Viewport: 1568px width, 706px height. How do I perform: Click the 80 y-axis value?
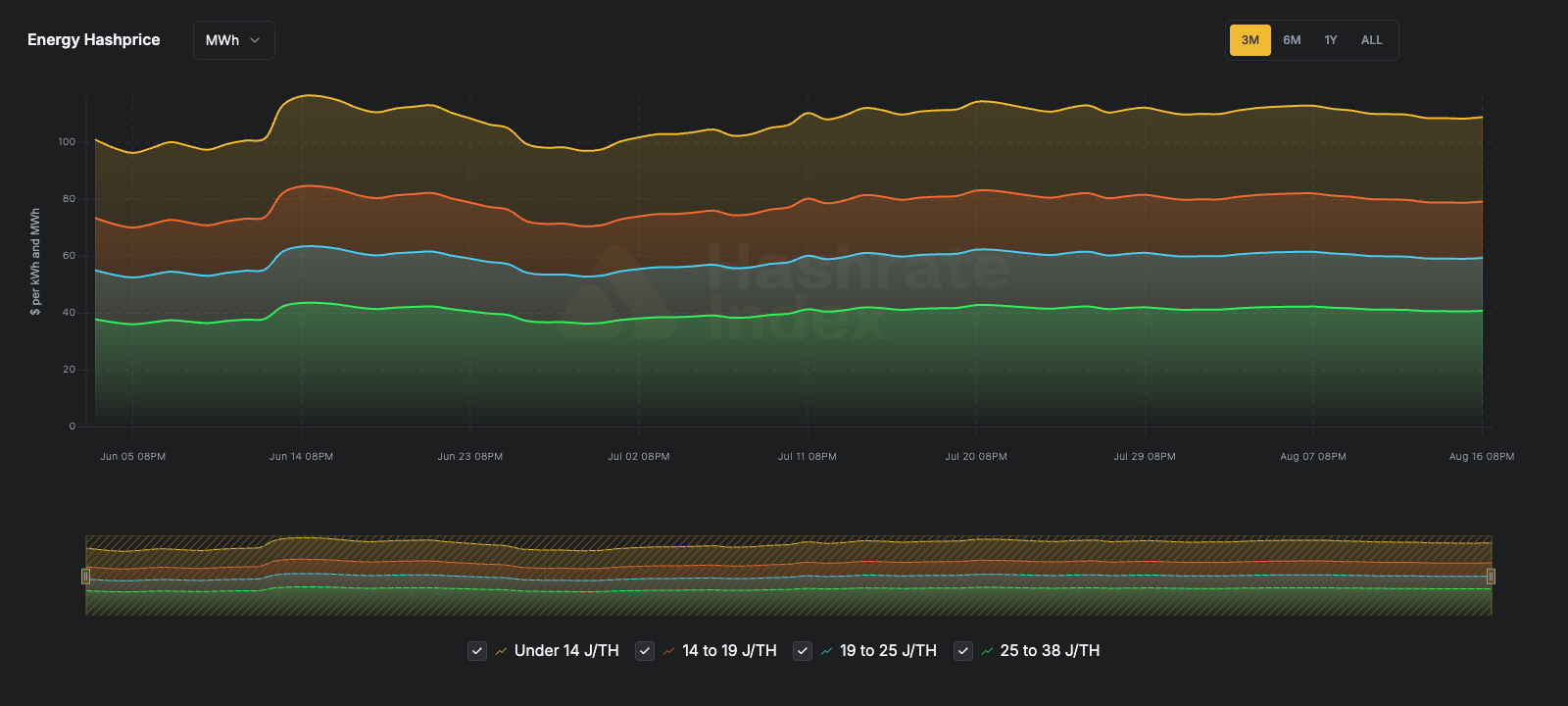coord(70,199)
